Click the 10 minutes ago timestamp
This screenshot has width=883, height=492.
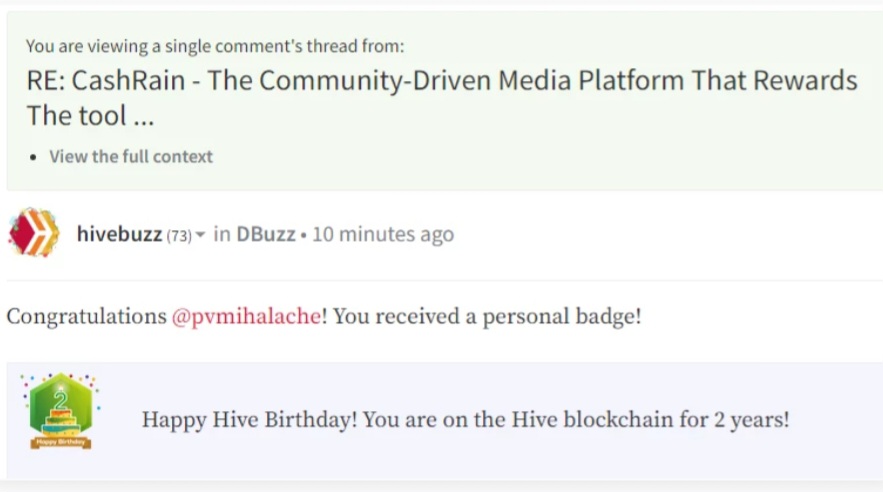coord(383,234)
